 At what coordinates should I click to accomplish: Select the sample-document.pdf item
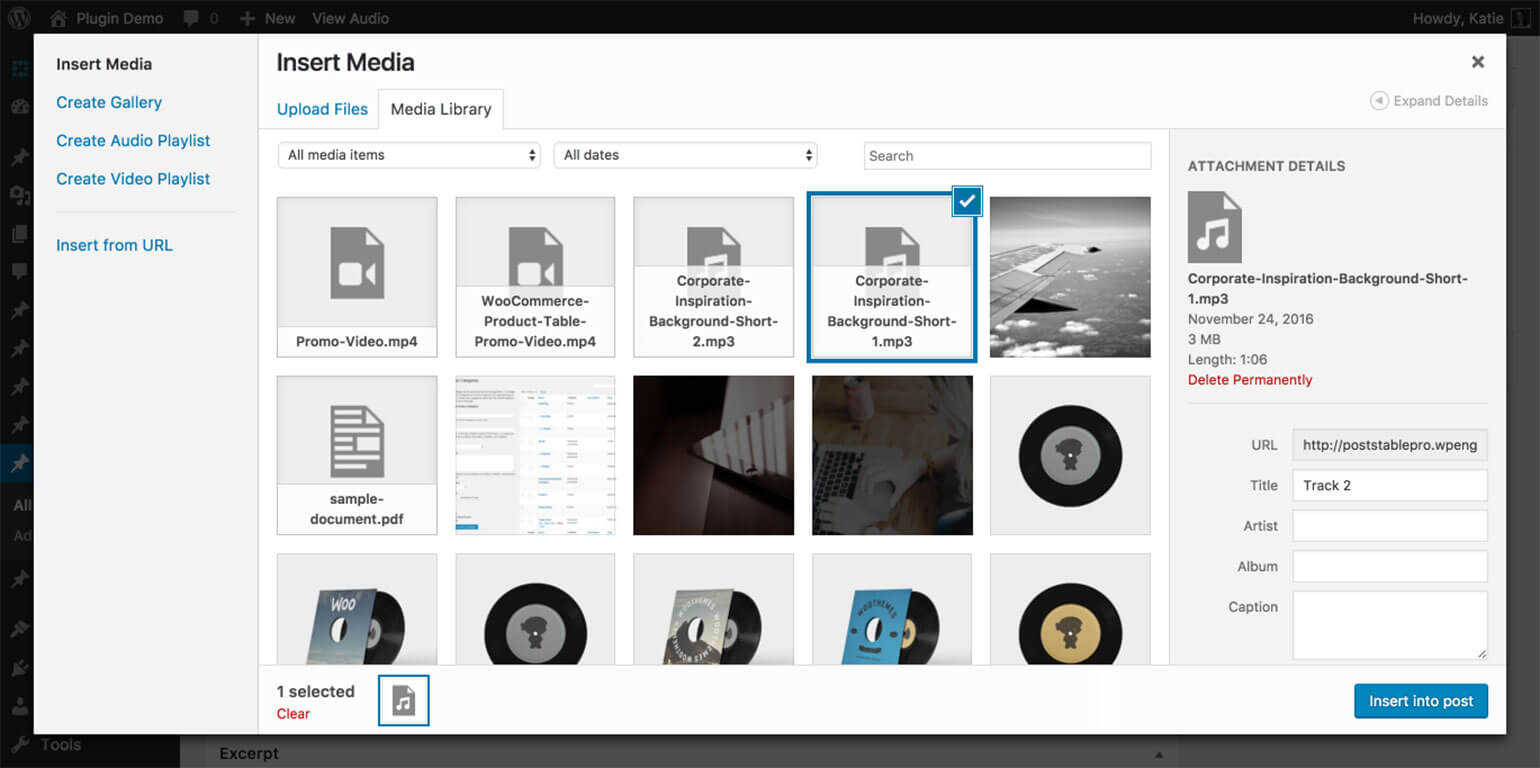click(356, 455)
